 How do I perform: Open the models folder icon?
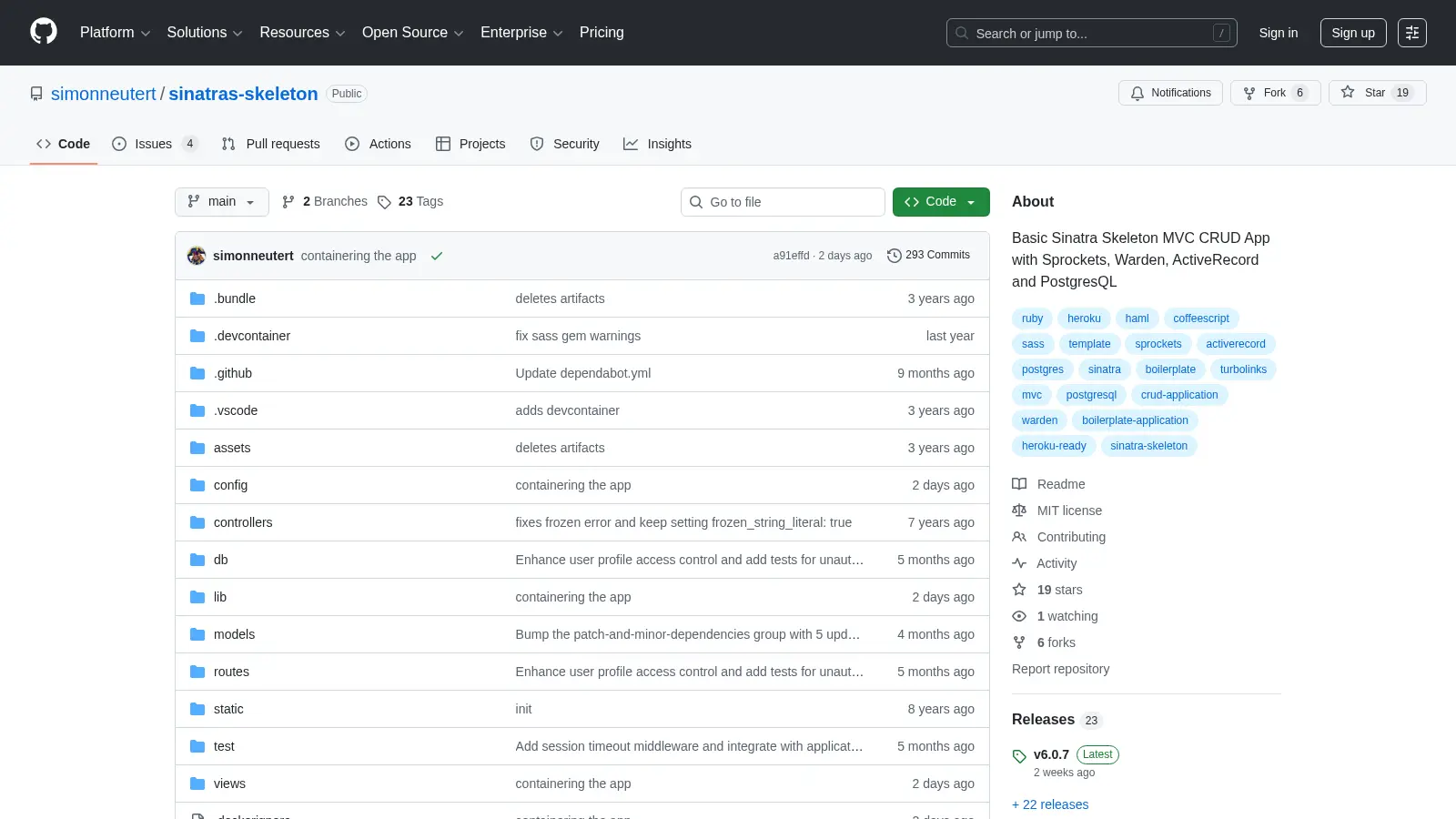pos(197,634)
